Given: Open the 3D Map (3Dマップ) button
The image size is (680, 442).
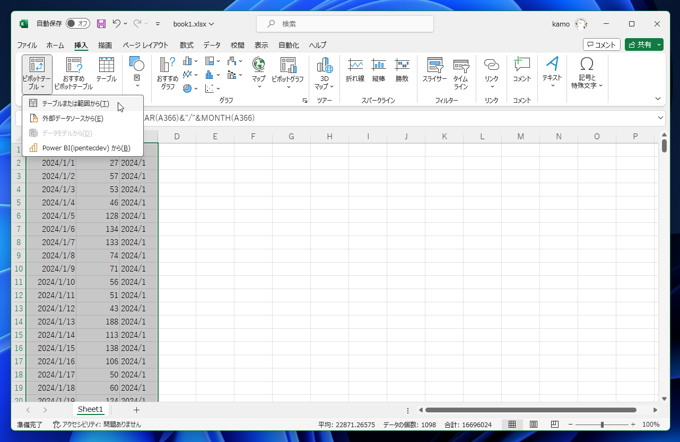Looking at the screenshot, I should point(324,73).
